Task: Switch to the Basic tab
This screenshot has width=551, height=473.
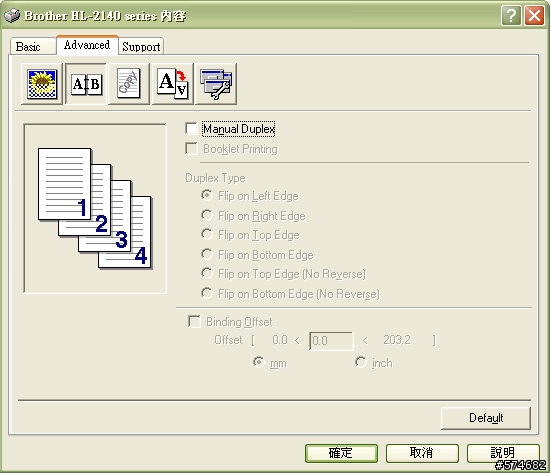Action: 32,46
